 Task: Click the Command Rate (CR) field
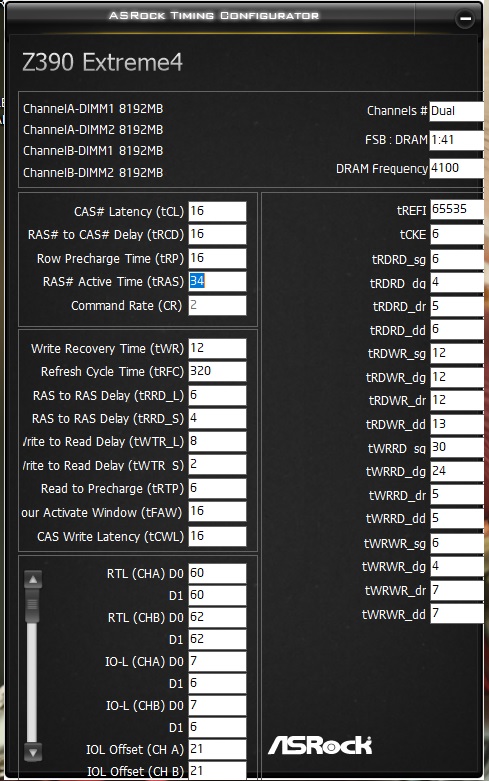pos(217,305)
